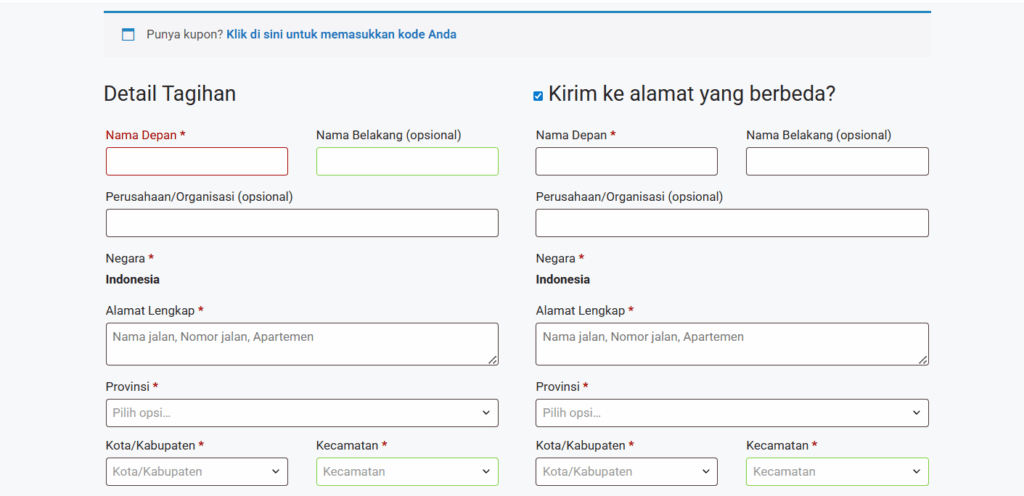Click the billing Provinsi chevron arrow
The width and height of the screenshot is (1024, 496).
click(486, 413)
